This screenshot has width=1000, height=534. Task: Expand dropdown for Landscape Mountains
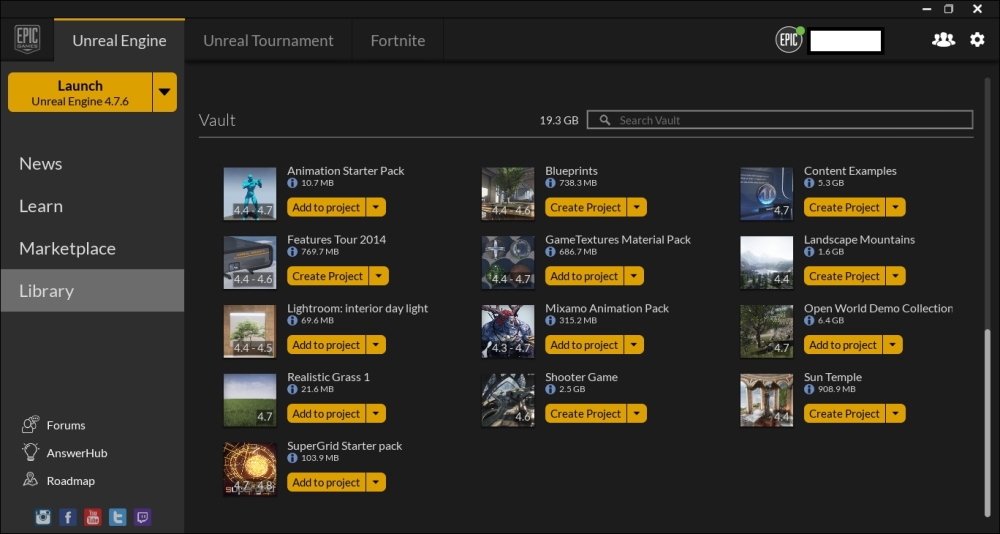896,276
